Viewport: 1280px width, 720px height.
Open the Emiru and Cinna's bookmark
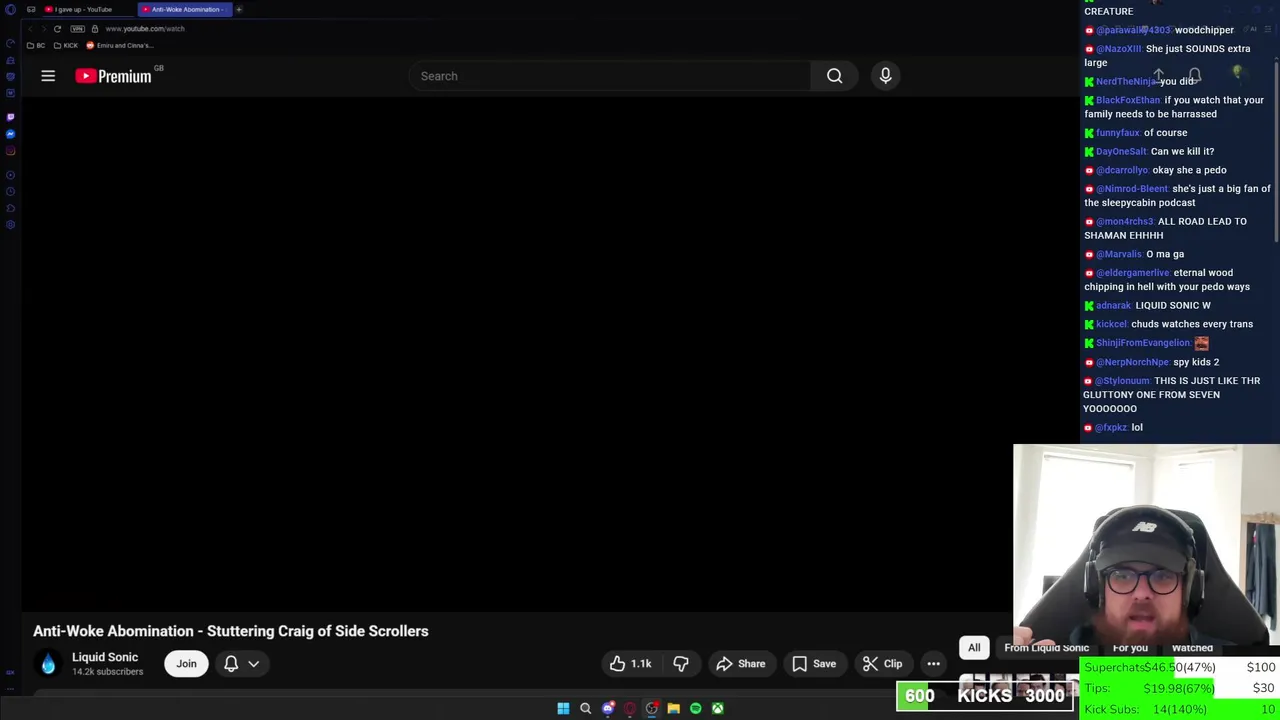120,45
